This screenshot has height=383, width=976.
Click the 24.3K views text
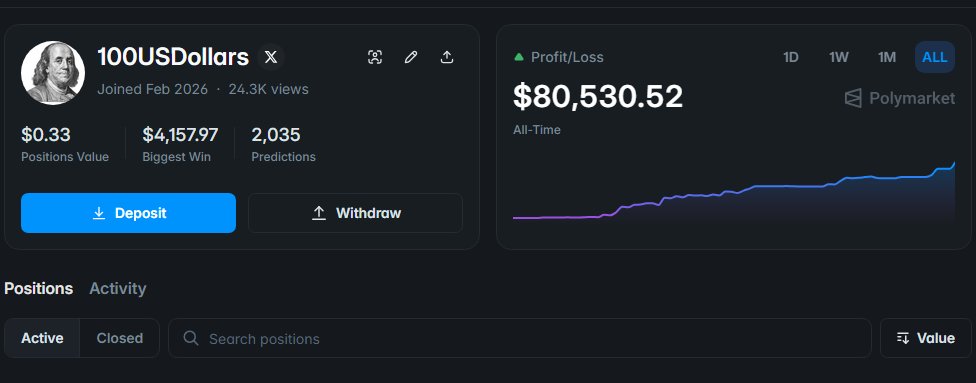point(268,89)
